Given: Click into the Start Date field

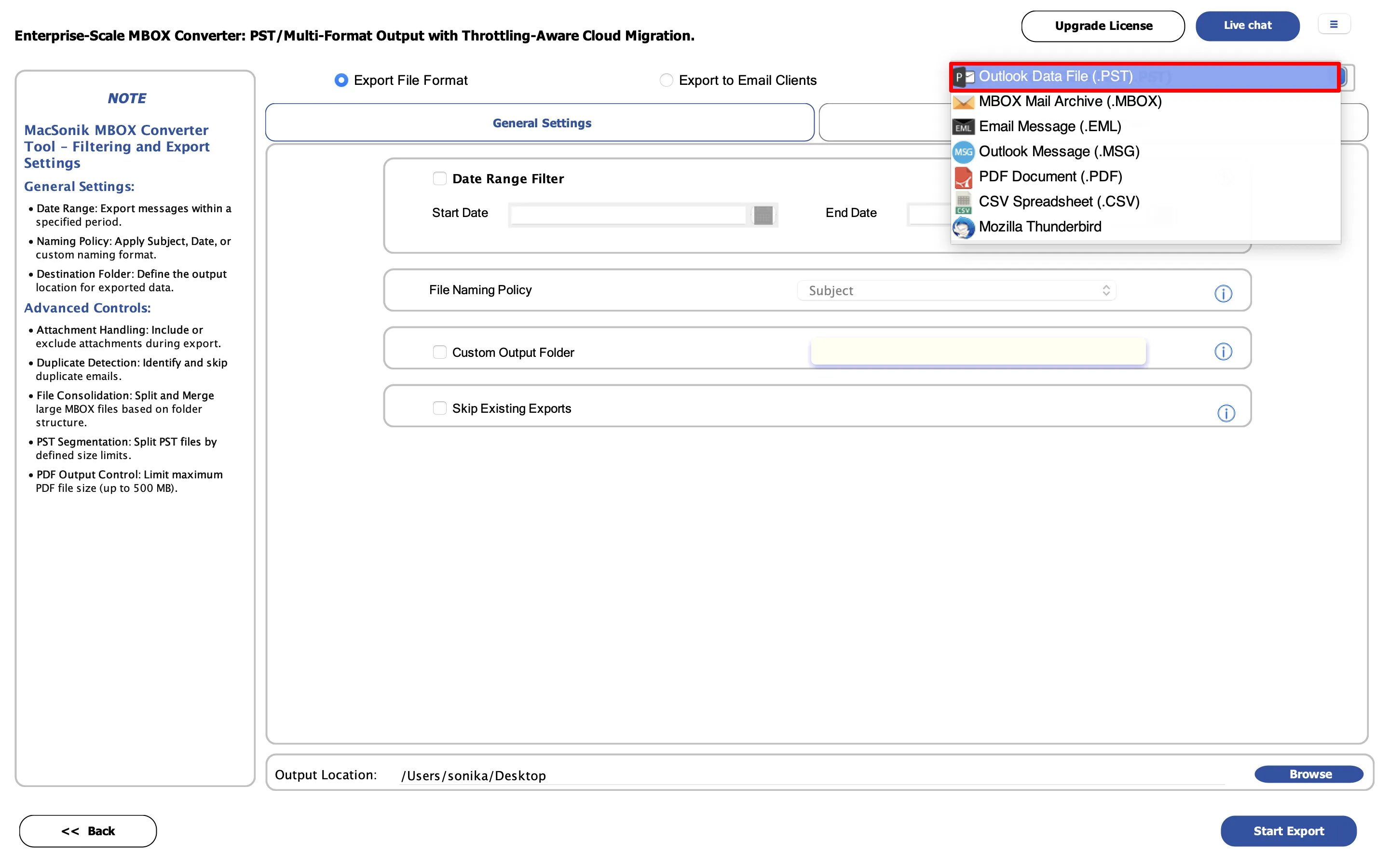Looking at the screenshot, I should (x=628, y=215).
